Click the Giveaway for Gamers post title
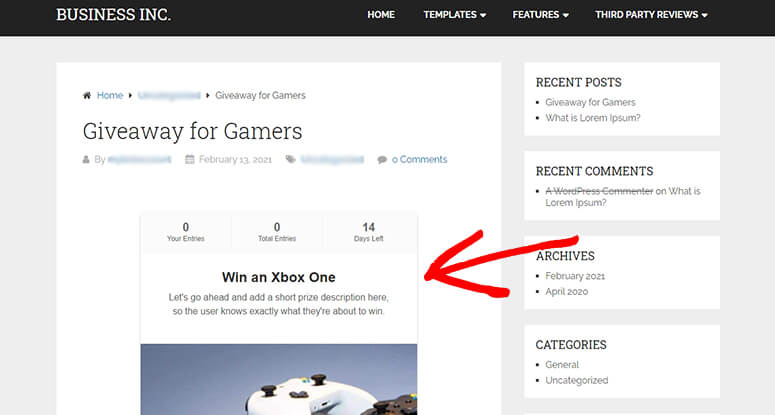Screen dimensions: 775x415 192,131
